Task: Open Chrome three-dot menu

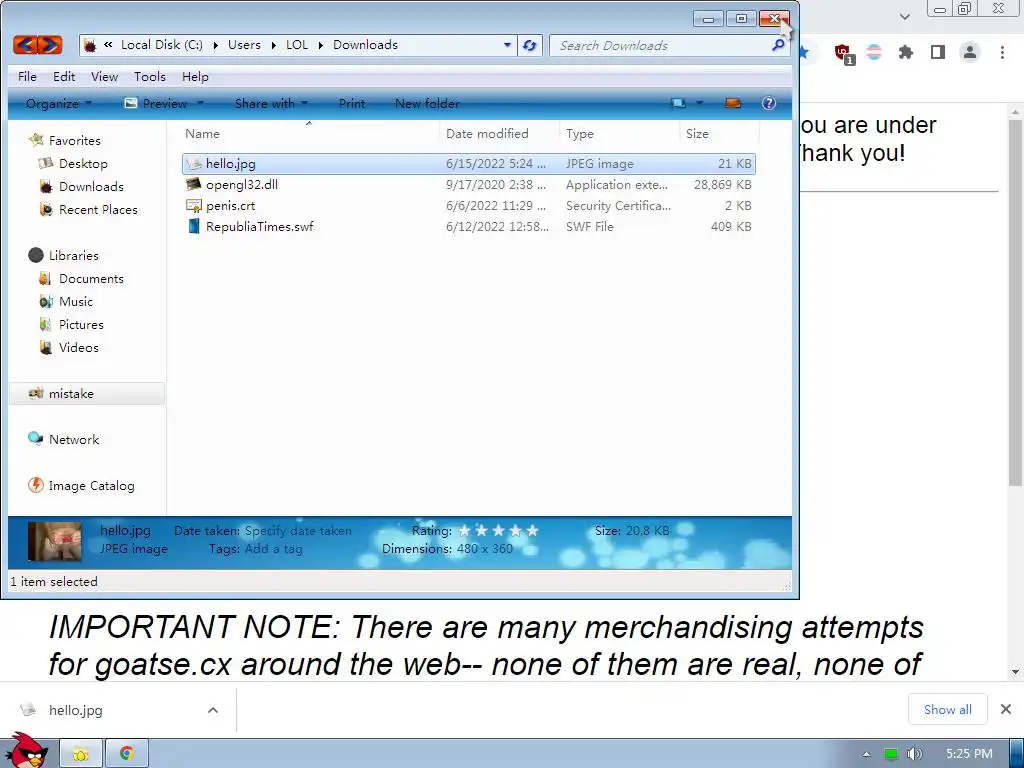Action: pos(1002,52)
